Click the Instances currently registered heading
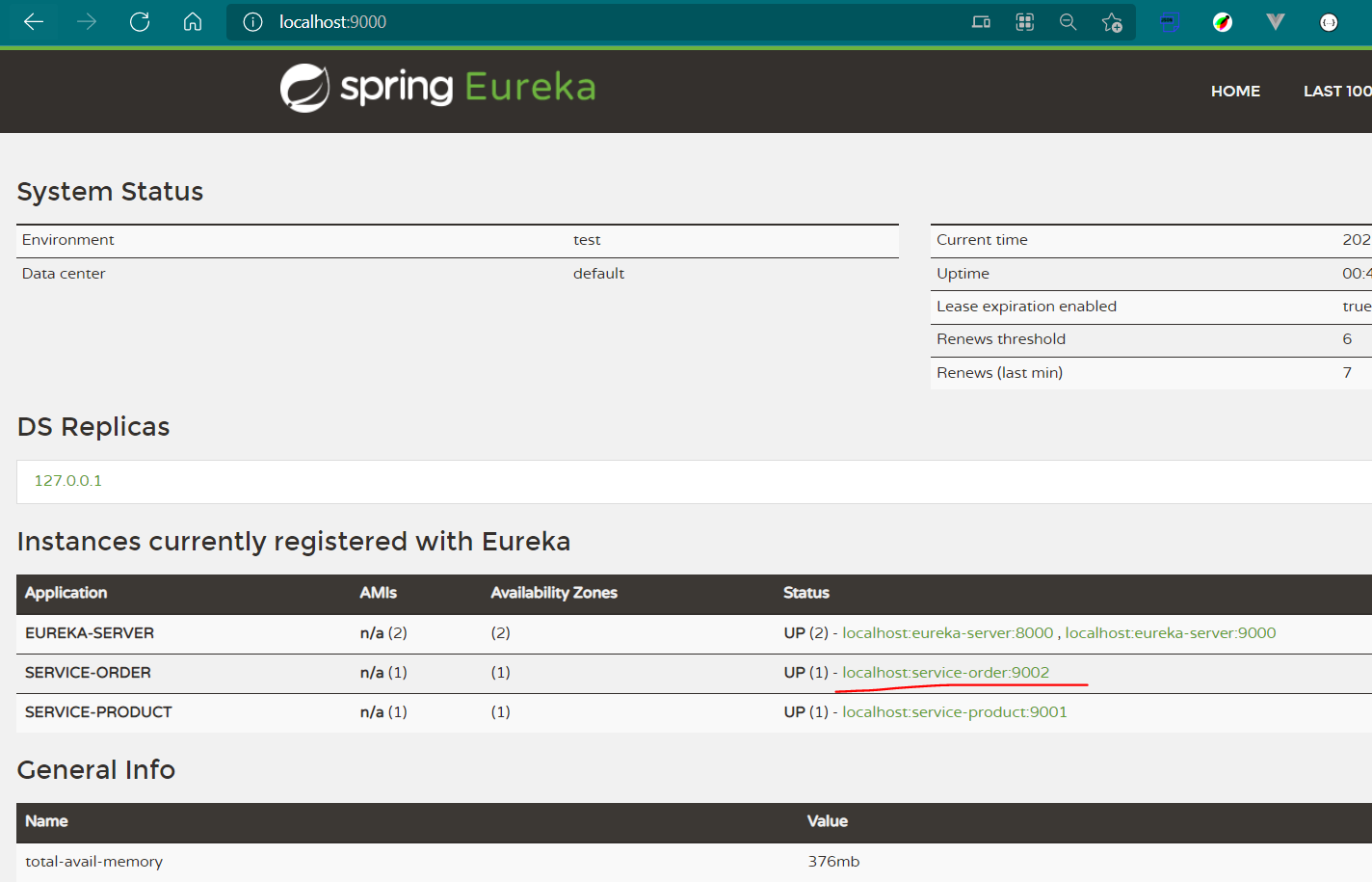This screenshot has width=1372, height=882. [x=294, y=541]
